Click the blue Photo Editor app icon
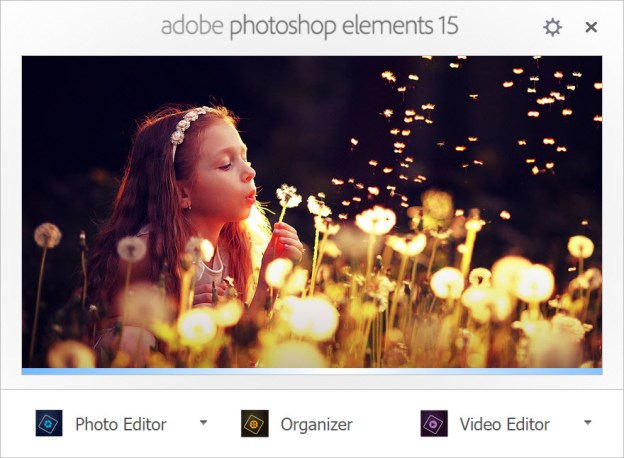This screenshot has width=624, height=458. pyautogui.click(x=49, y=424)
